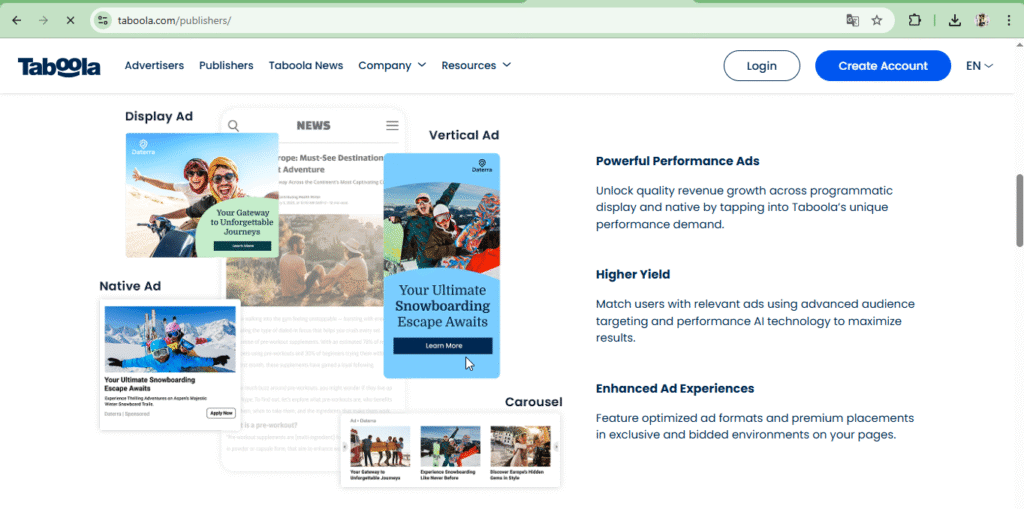Image resolution: width=1024 pixels, height=509 pixels.
Task: Expand the Resources dropdown menu
Action: (476, 65)
